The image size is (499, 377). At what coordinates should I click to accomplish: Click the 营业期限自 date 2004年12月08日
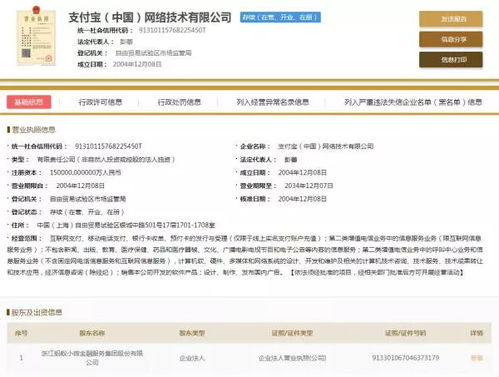click(80, 186)
